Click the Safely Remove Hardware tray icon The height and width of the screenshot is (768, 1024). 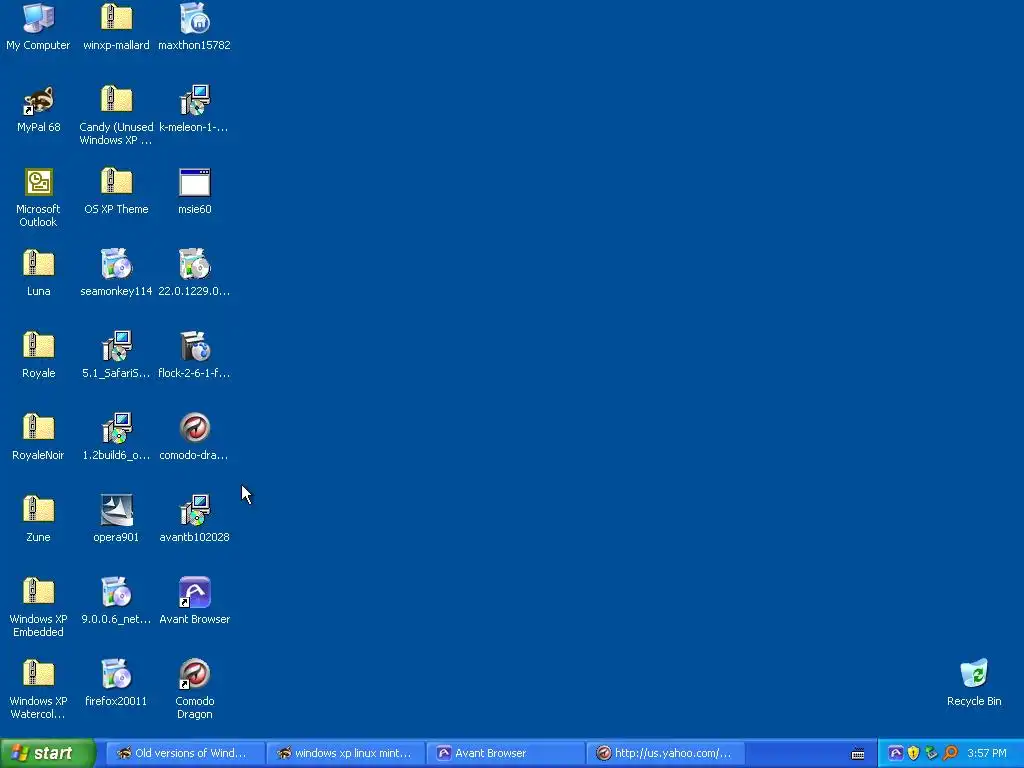pyautogui.click(x=931, y=753)
